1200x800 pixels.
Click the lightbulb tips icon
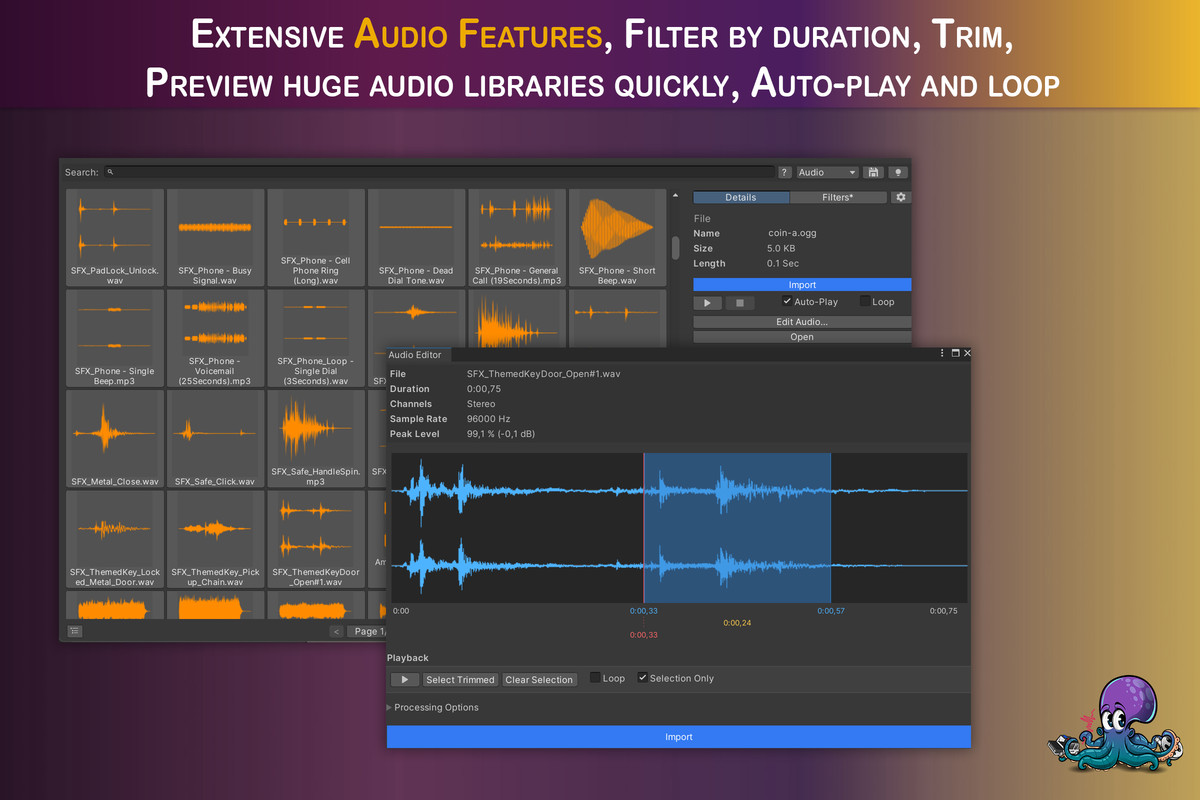(898, 172)
